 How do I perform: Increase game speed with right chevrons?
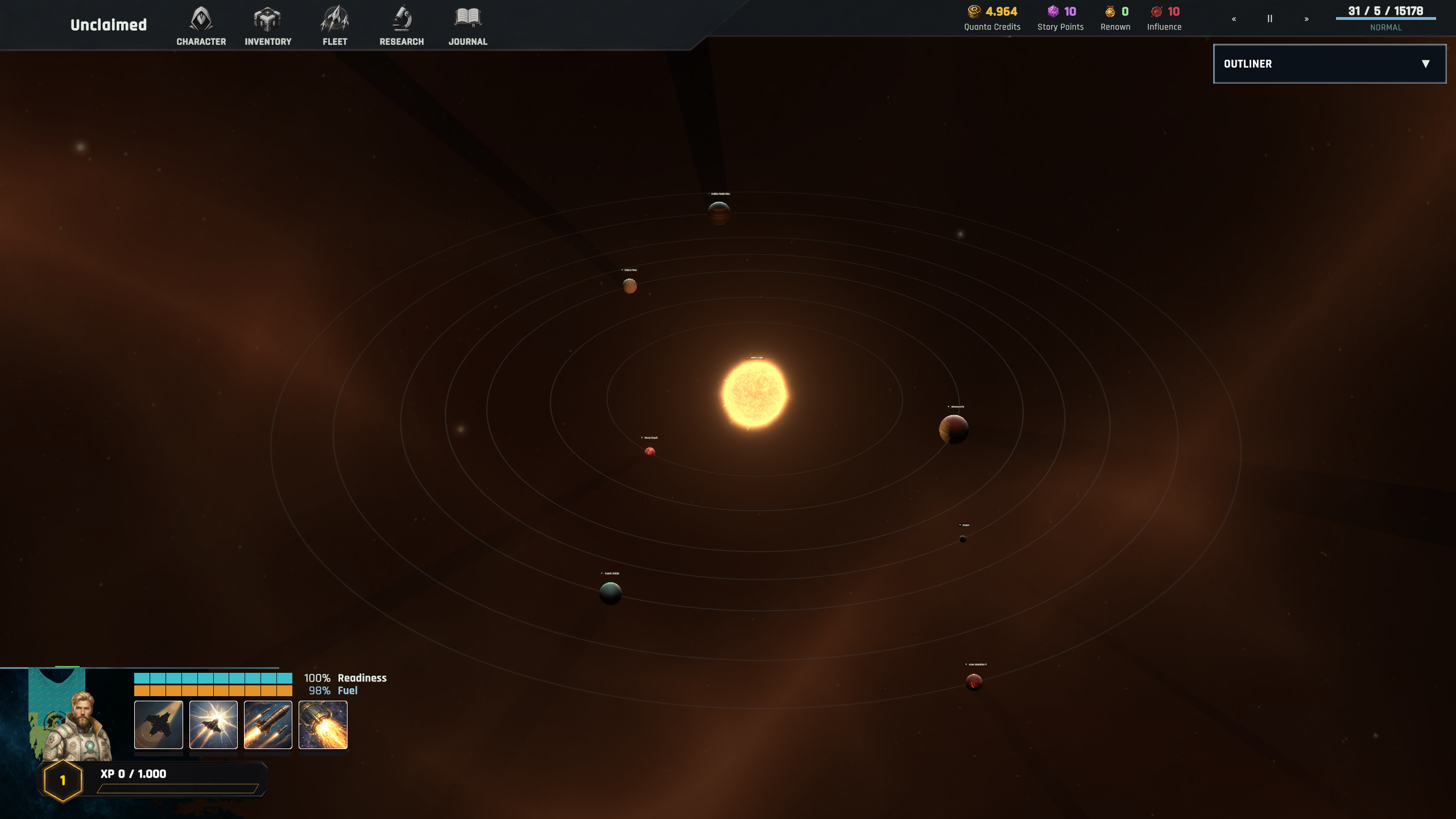(1306, 19)
